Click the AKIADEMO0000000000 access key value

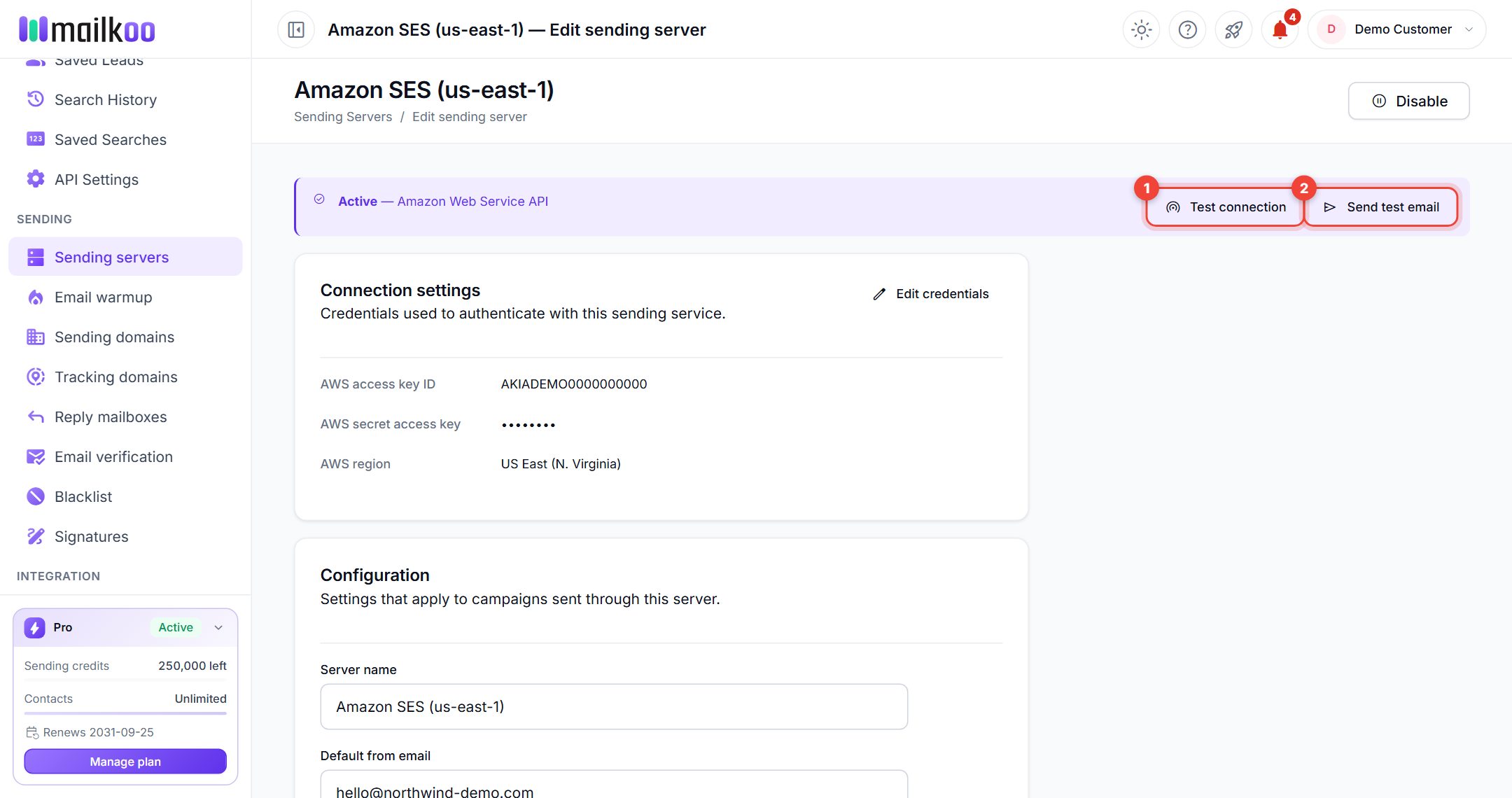(x=574, y=384)
